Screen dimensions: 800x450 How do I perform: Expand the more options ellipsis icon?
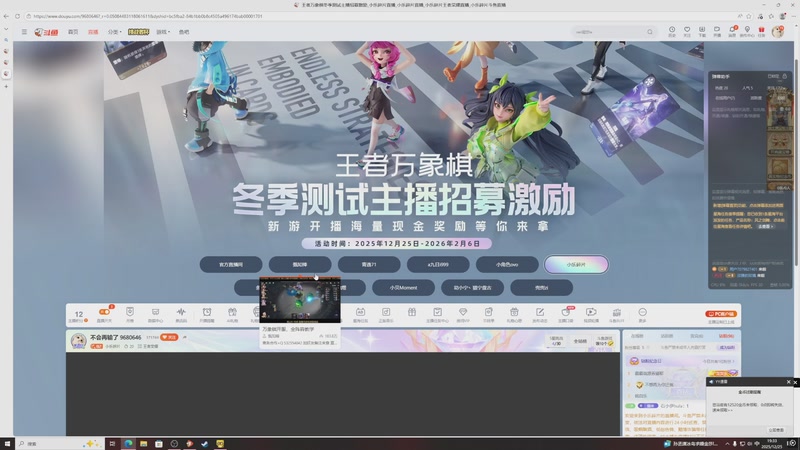[x=642, y=314]
